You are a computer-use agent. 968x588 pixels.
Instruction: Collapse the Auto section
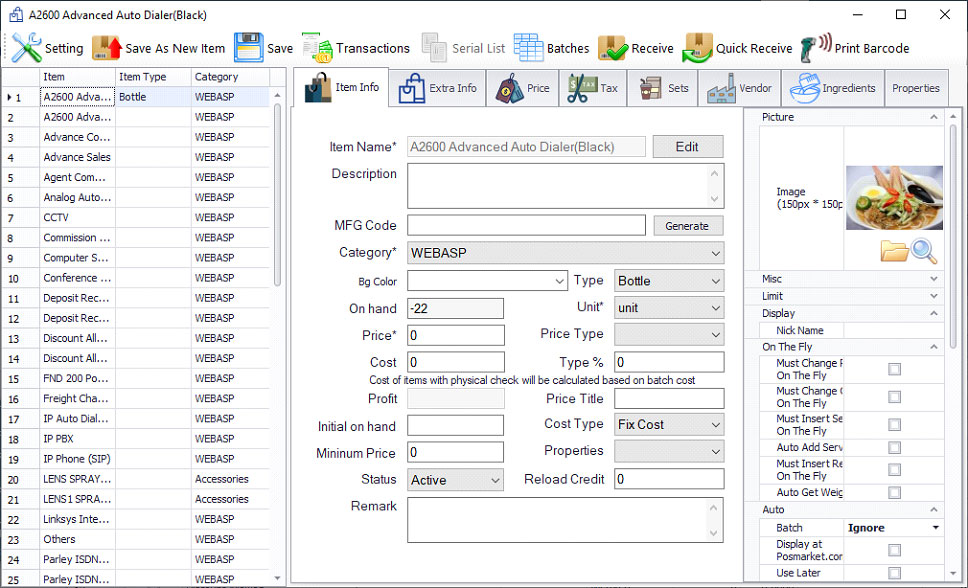tap(933, 510)
